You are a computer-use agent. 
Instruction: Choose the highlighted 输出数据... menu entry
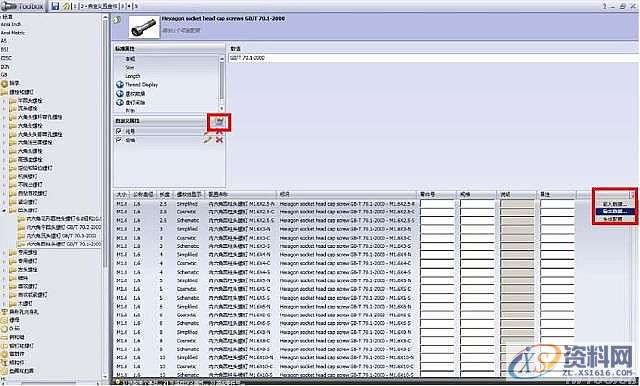[x=615, y=211]
